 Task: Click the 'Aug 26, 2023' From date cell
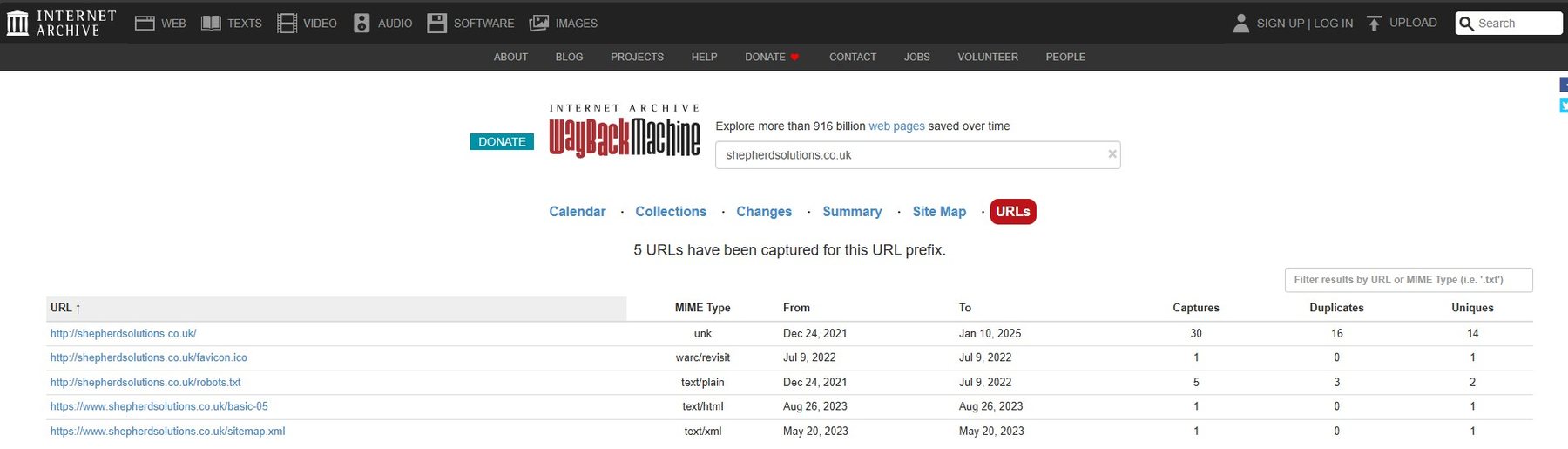814,406
